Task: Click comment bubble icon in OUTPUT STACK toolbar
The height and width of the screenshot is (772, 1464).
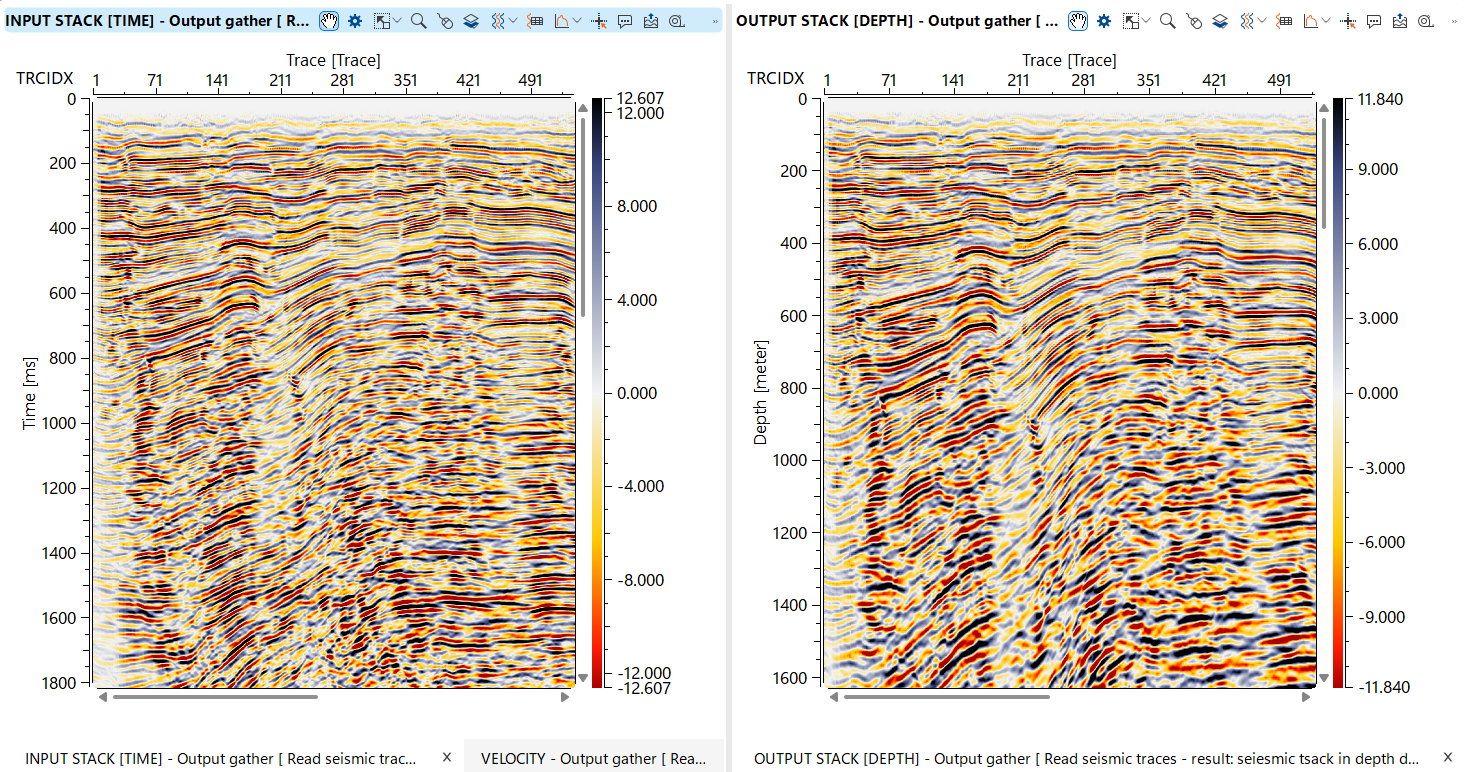Action: click(x=1374, y=20)
